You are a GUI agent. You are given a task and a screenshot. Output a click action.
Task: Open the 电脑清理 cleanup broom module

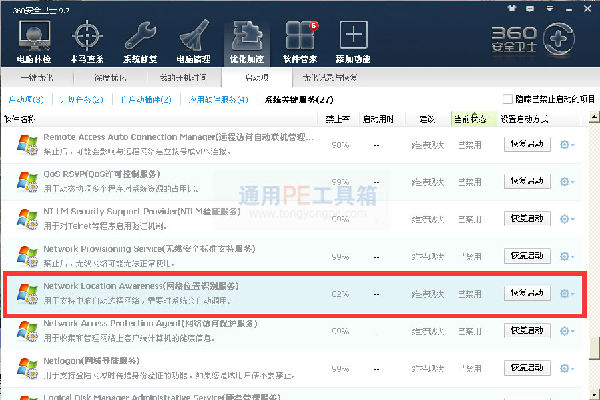pos(194,41)
